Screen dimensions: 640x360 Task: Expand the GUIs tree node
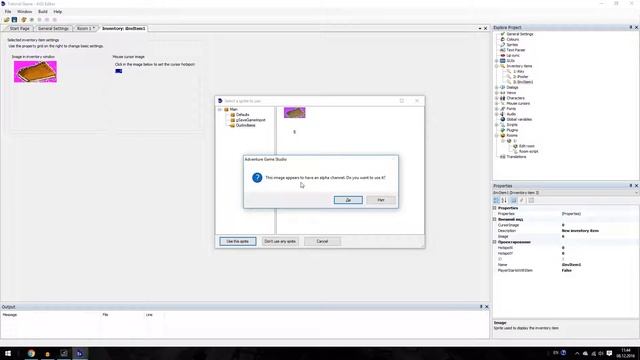[497, 60]
